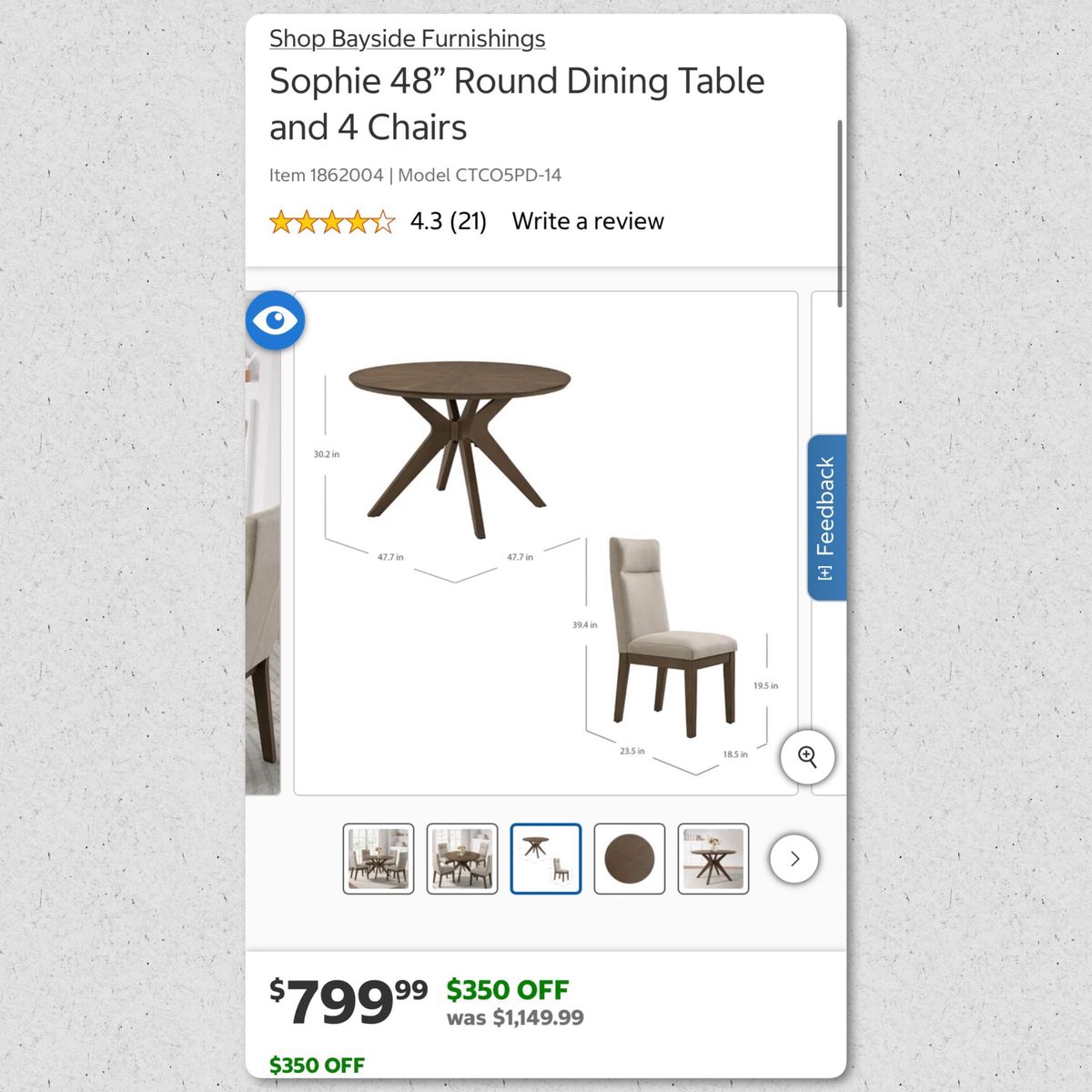The width and height of the screenshot is (1092, 1092).
Task: Click the $799.99 price
Action: coord(349,1002)
